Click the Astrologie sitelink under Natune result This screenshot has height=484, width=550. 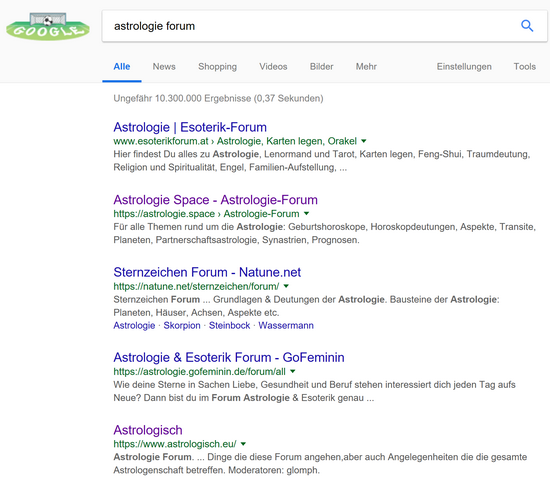click(x=134, y=325)
